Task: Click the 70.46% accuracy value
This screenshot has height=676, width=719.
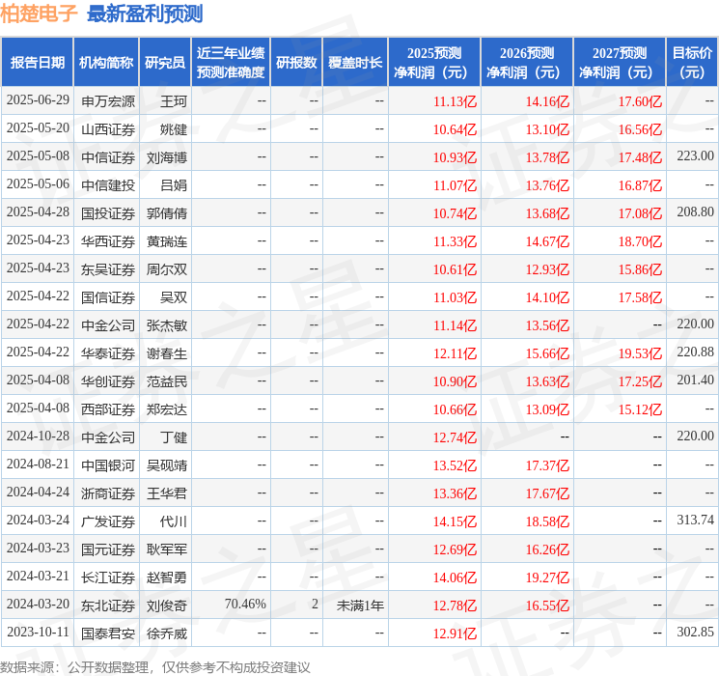Action: 245,604
